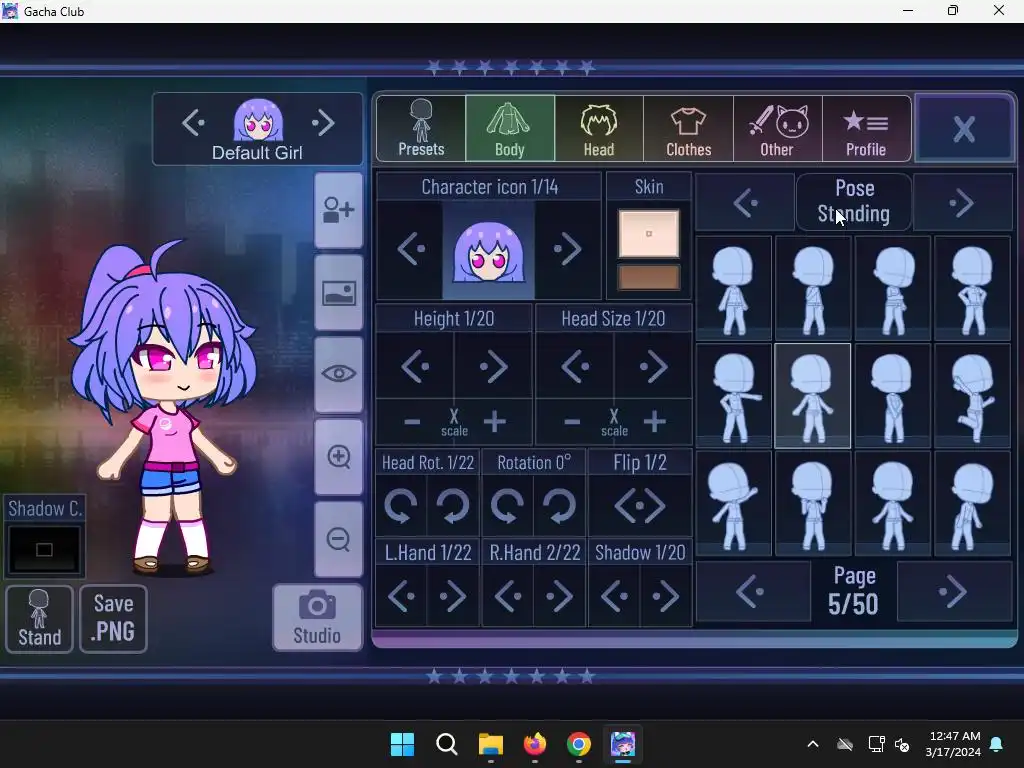The width and height of the screenshot is (1024, 768).
Task: Select previous L.Hand option
Action: click(x=401, y=596)
